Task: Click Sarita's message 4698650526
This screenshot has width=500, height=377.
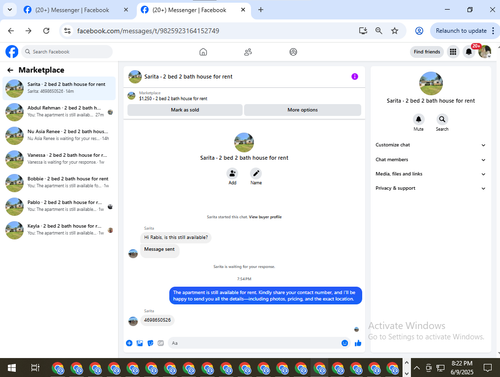Action: (x=157, y=320)
